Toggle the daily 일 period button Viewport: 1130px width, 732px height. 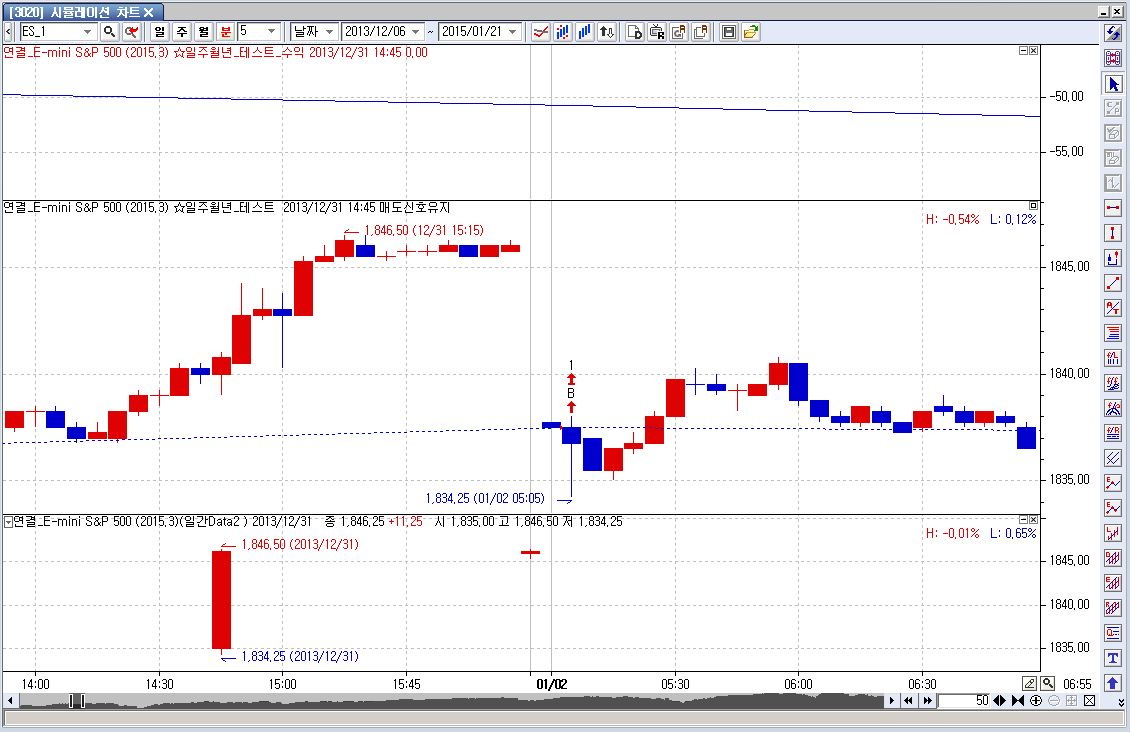[160, 32]
